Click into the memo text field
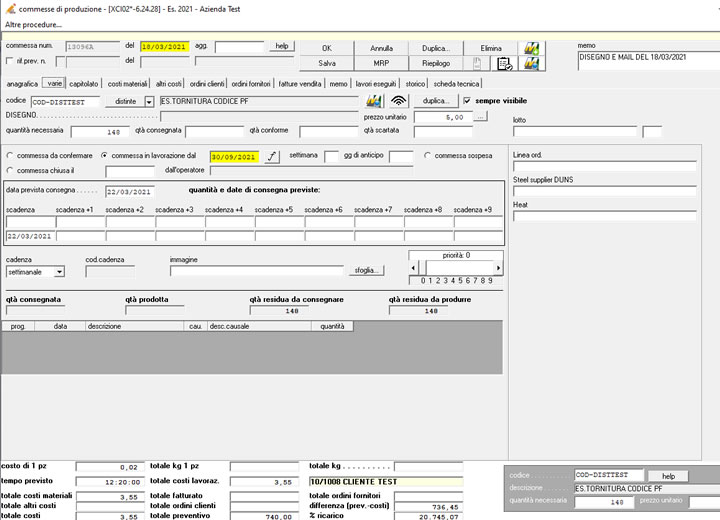The width and height of the screenshot is (720, 520). [x=646, y=62]
